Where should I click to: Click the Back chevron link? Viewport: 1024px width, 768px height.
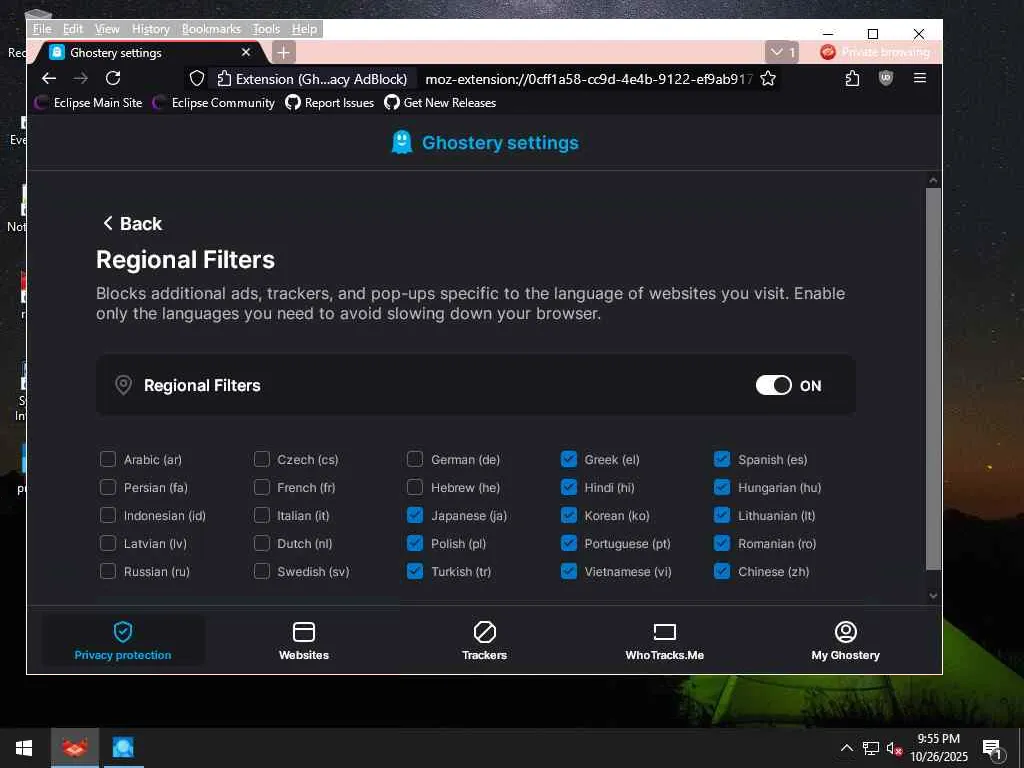coord(132,223)
